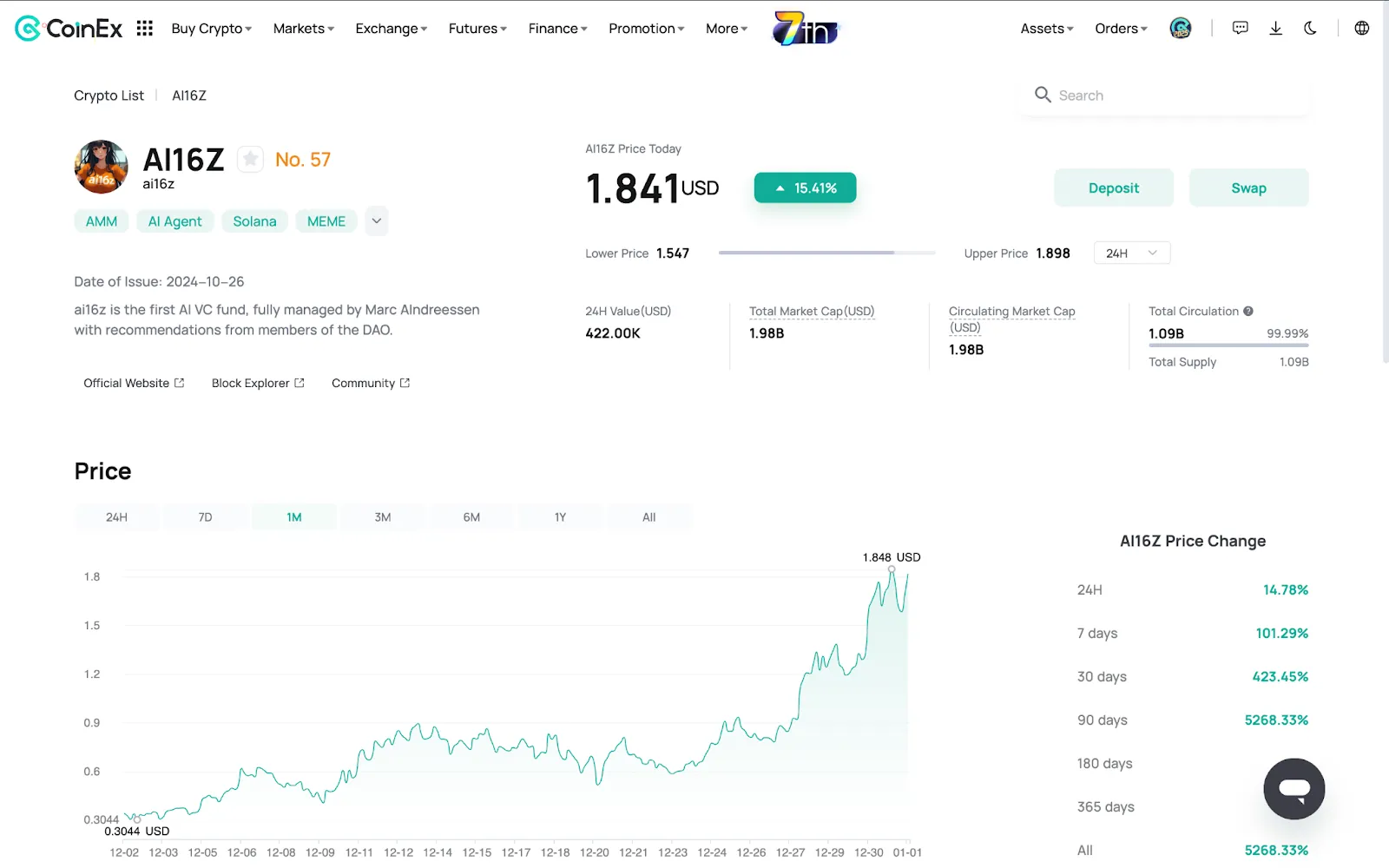The width and height of the screenshot is (1389, 868).
Task: Click the CoinEx logo
Action: [x=69, y=29]
